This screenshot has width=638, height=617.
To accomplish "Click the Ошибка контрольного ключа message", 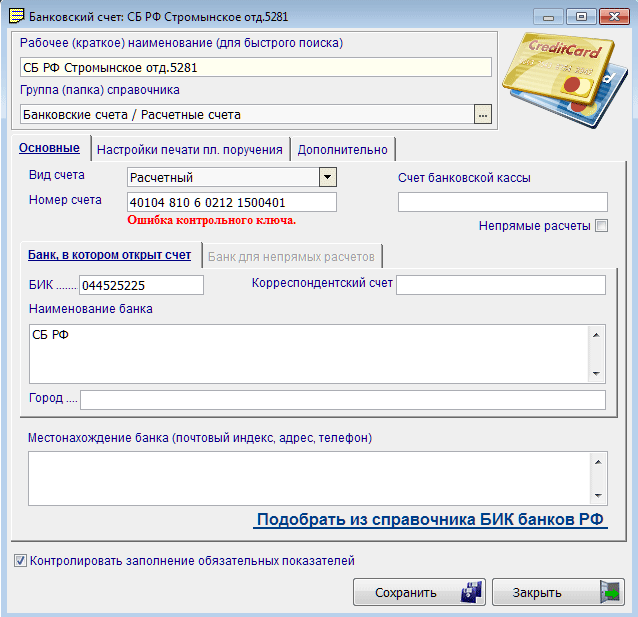I will [211, 220].
